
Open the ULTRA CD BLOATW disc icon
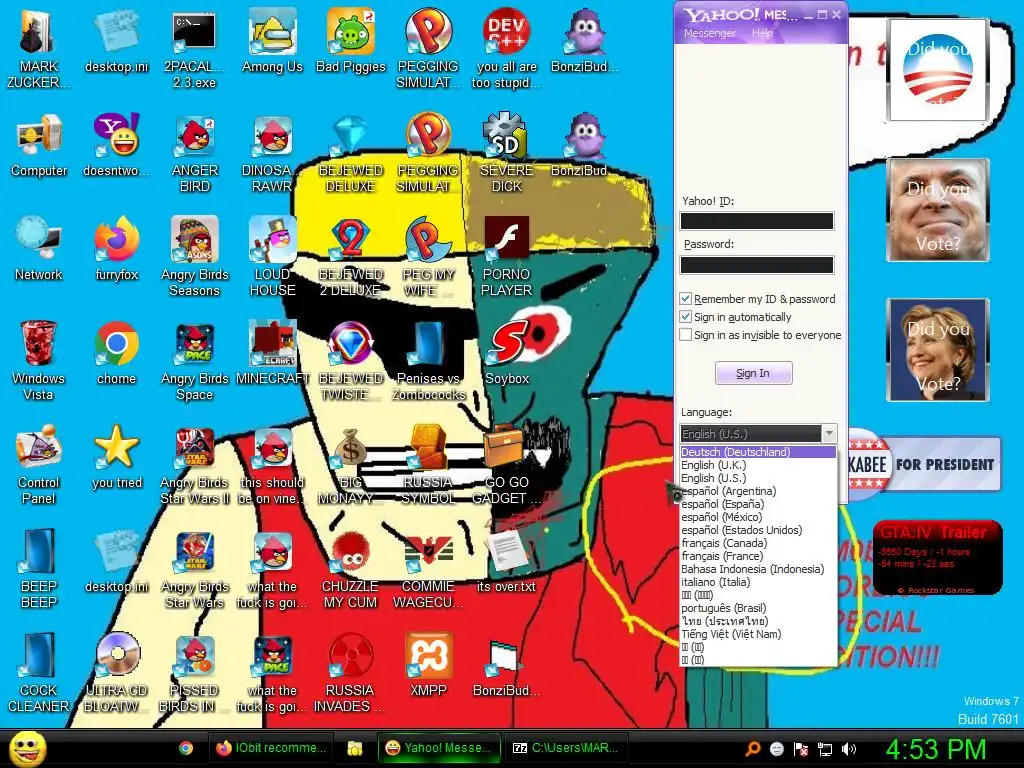tap(116, 673)
